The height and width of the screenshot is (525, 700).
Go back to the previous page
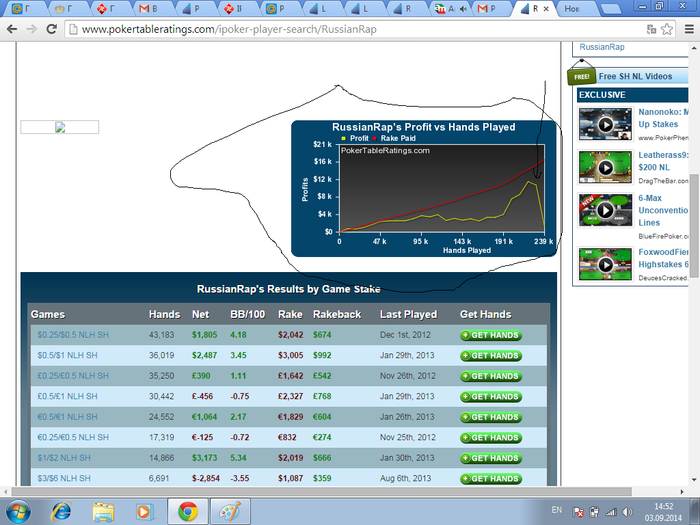12,29
